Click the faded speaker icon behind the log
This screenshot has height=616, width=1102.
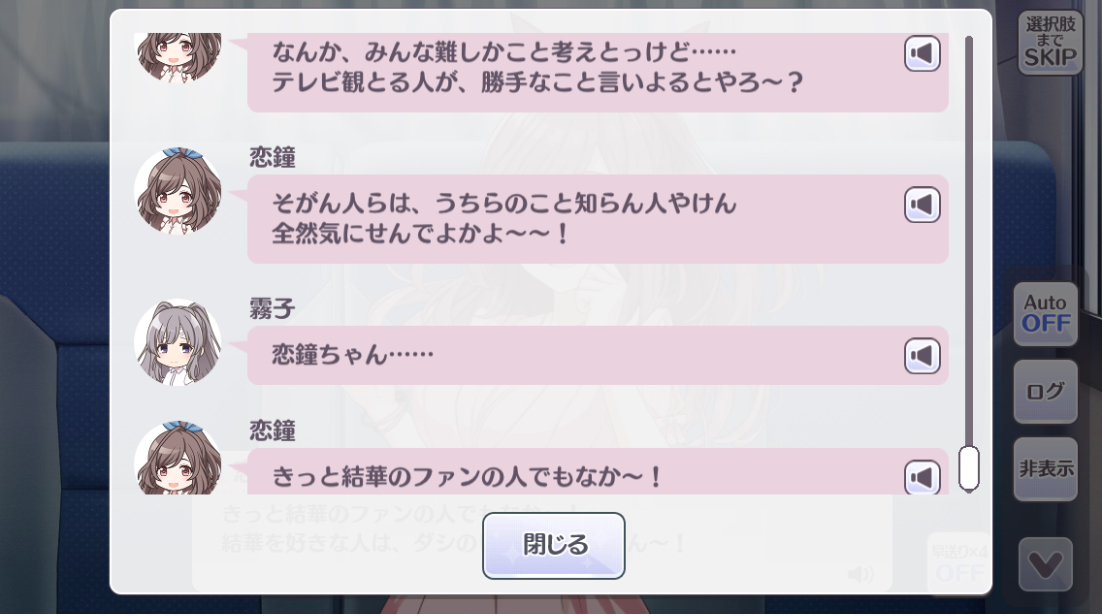pos(860,575)
